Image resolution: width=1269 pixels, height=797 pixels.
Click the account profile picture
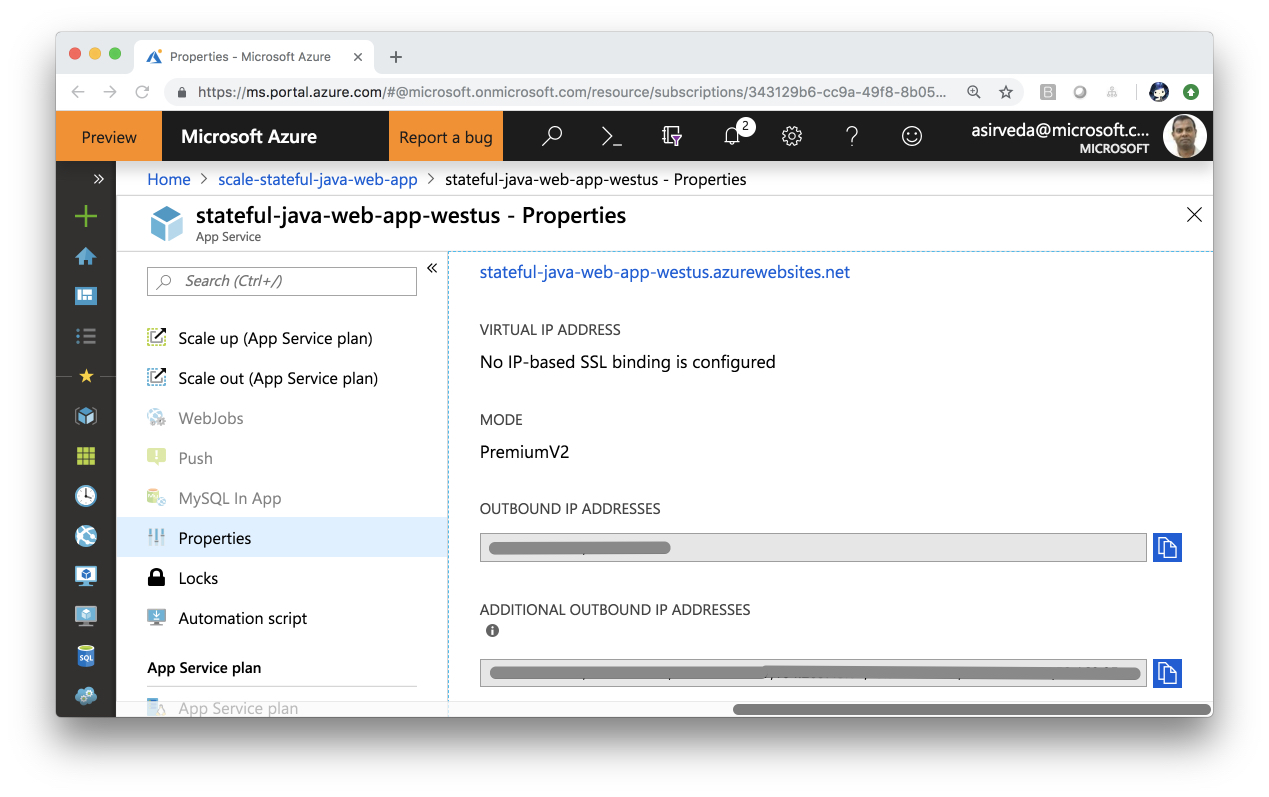click(1185, 137)
